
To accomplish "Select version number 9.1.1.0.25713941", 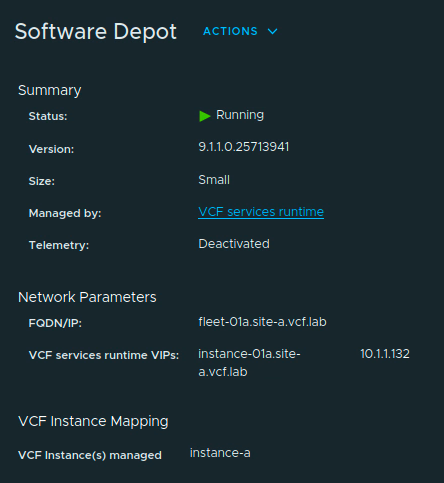I will click(x=244, y=147).
